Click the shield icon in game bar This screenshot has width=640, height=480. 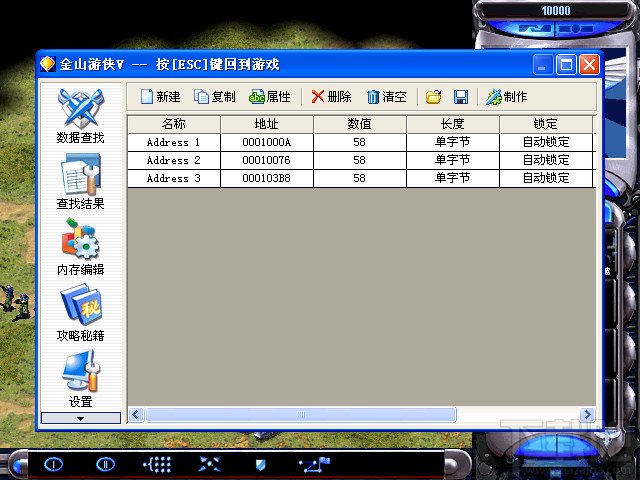point(260,464)
